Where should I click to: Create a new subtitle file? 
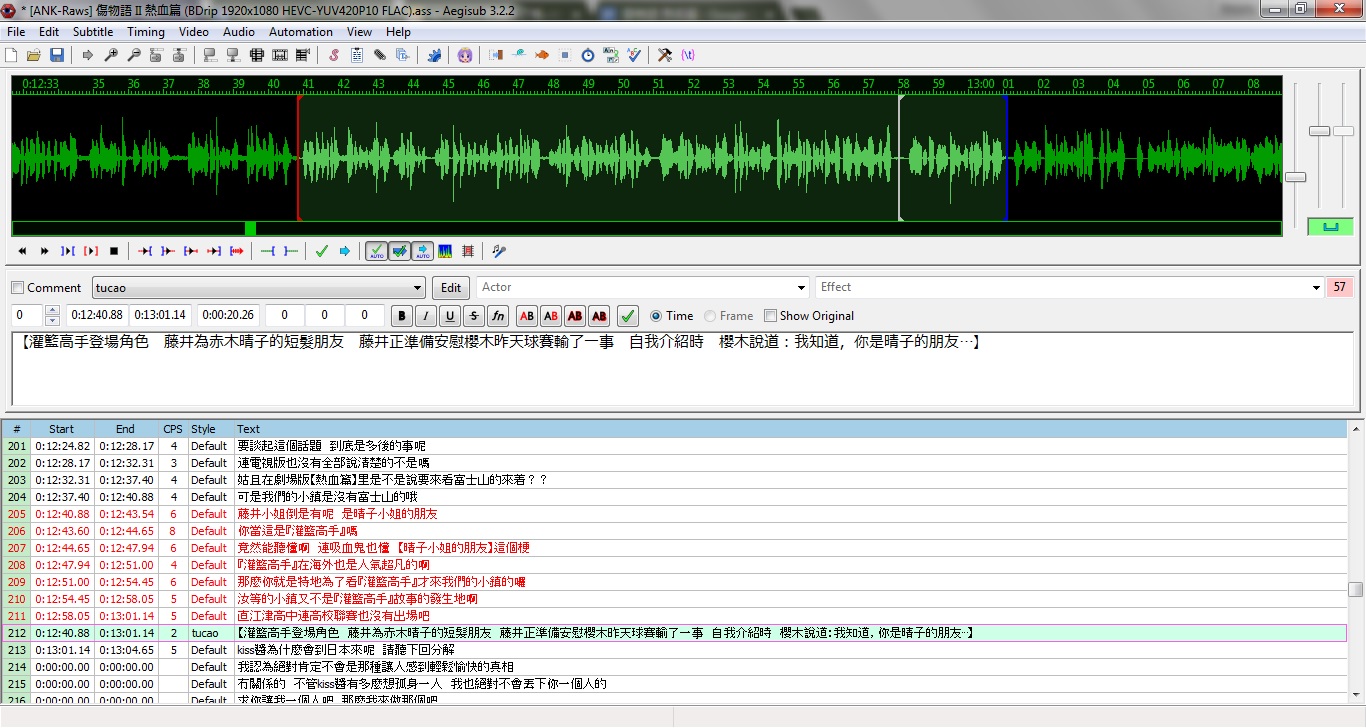(10, 55)
